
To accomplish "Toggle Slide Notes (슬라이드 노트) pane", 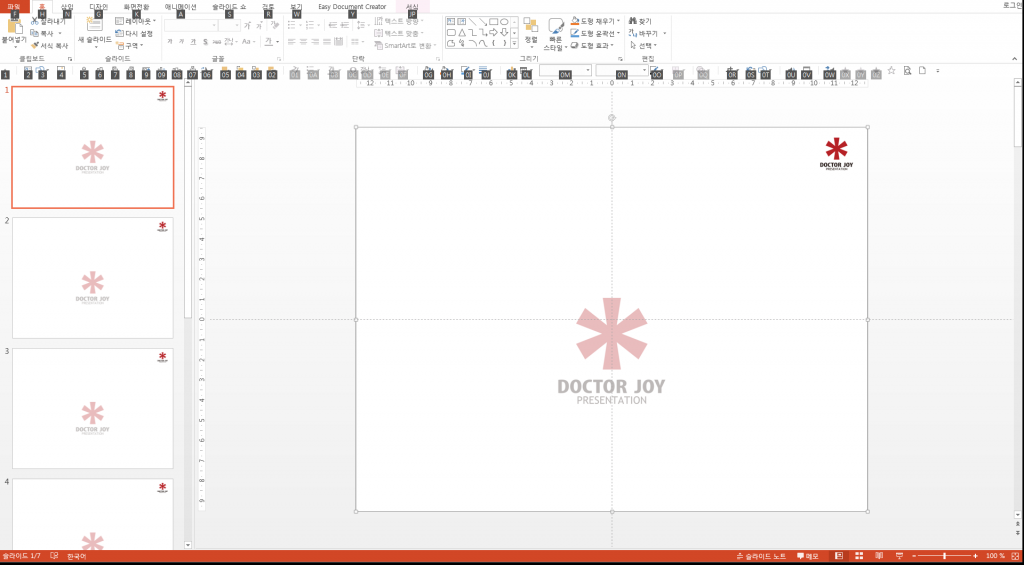I will click(x=761, y=556).
